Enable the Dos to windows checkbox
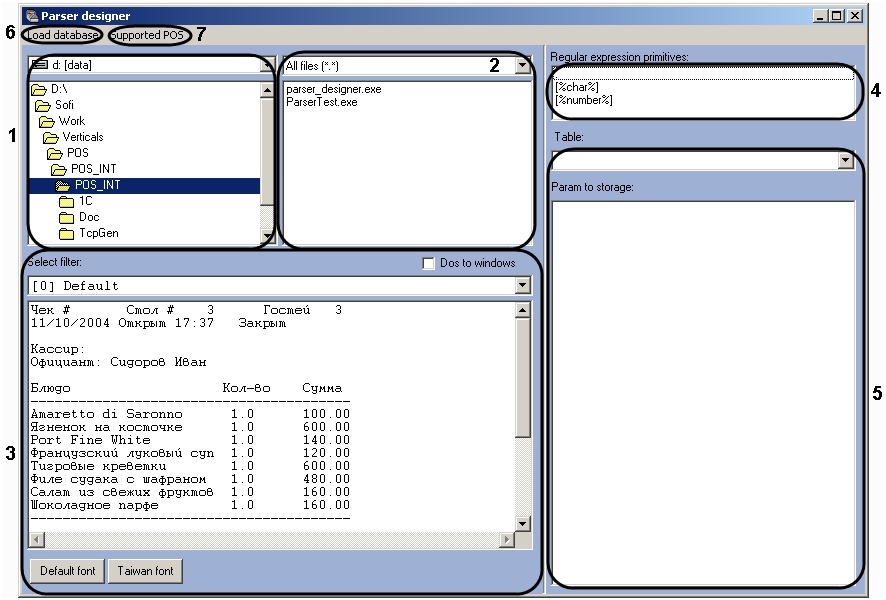This screenshot has height=600, width=886. click(x=429, y=263)
